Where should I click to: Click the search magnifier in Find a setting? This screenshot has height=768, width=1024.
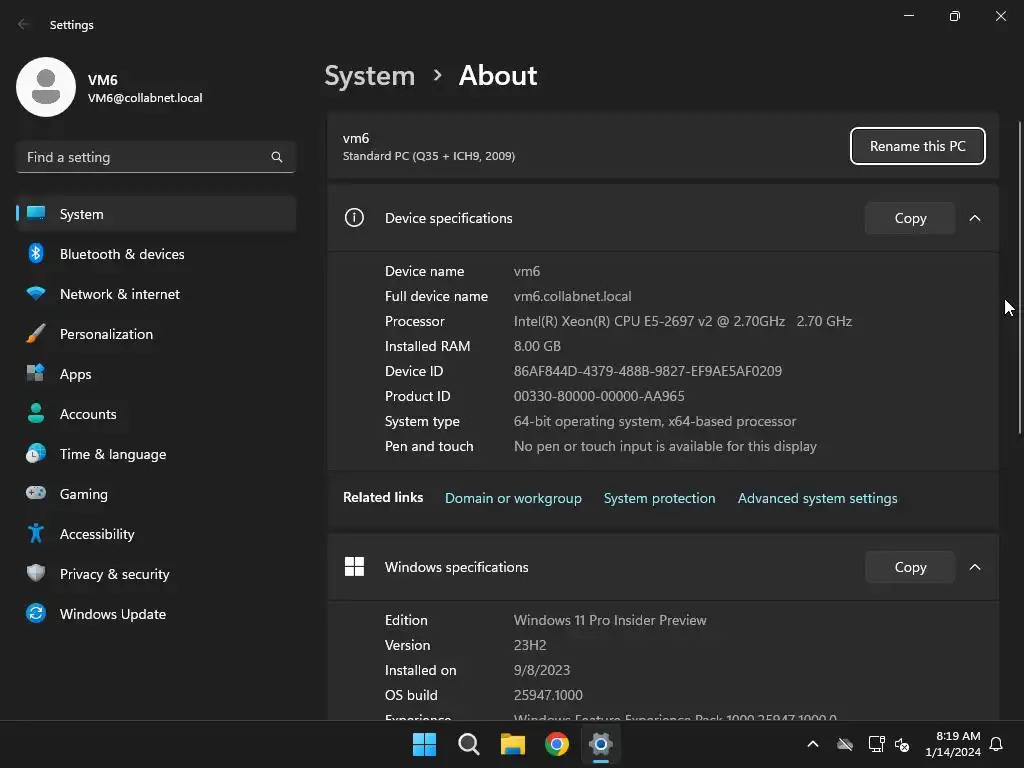coord(277,157)
